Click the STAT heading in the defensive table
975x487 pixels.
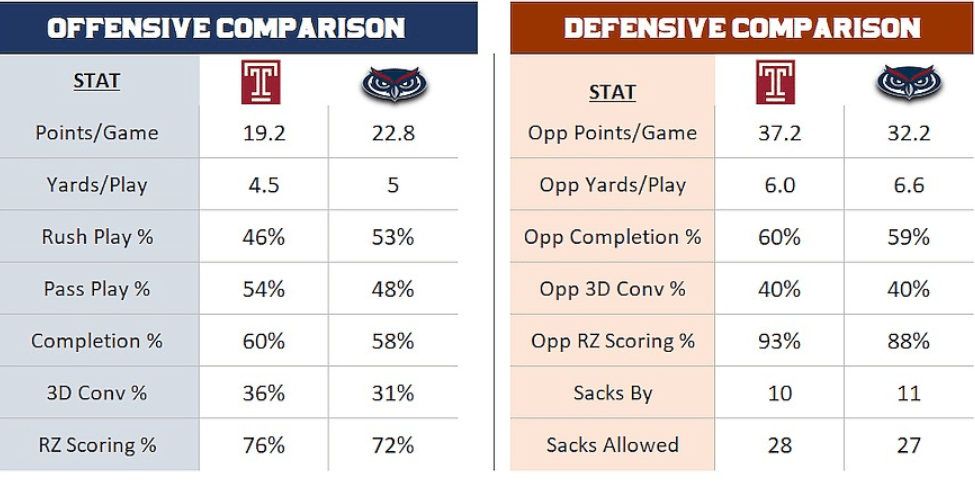612,93
